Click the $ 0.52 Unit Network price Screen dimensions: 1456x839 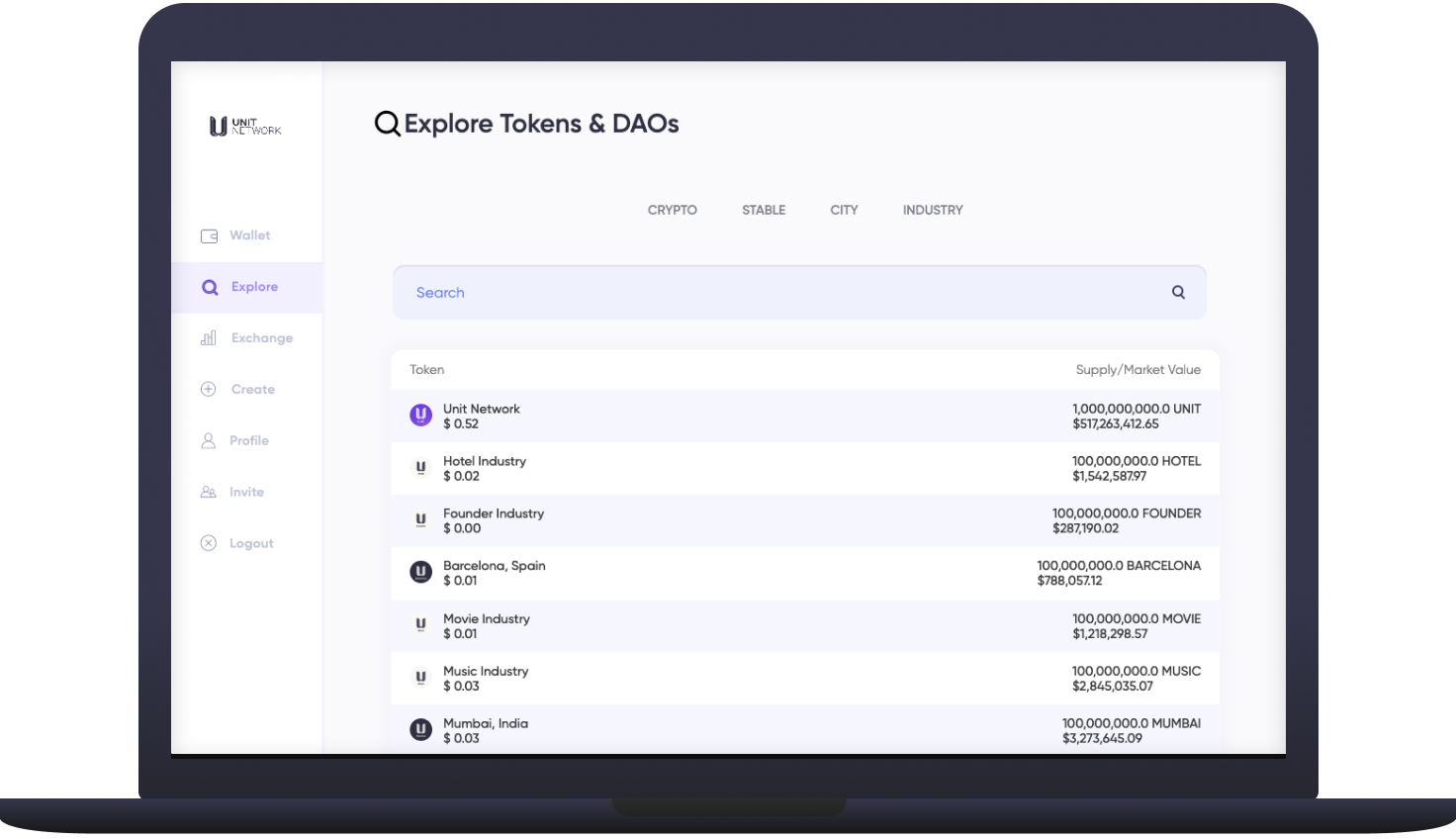point(461,423)
